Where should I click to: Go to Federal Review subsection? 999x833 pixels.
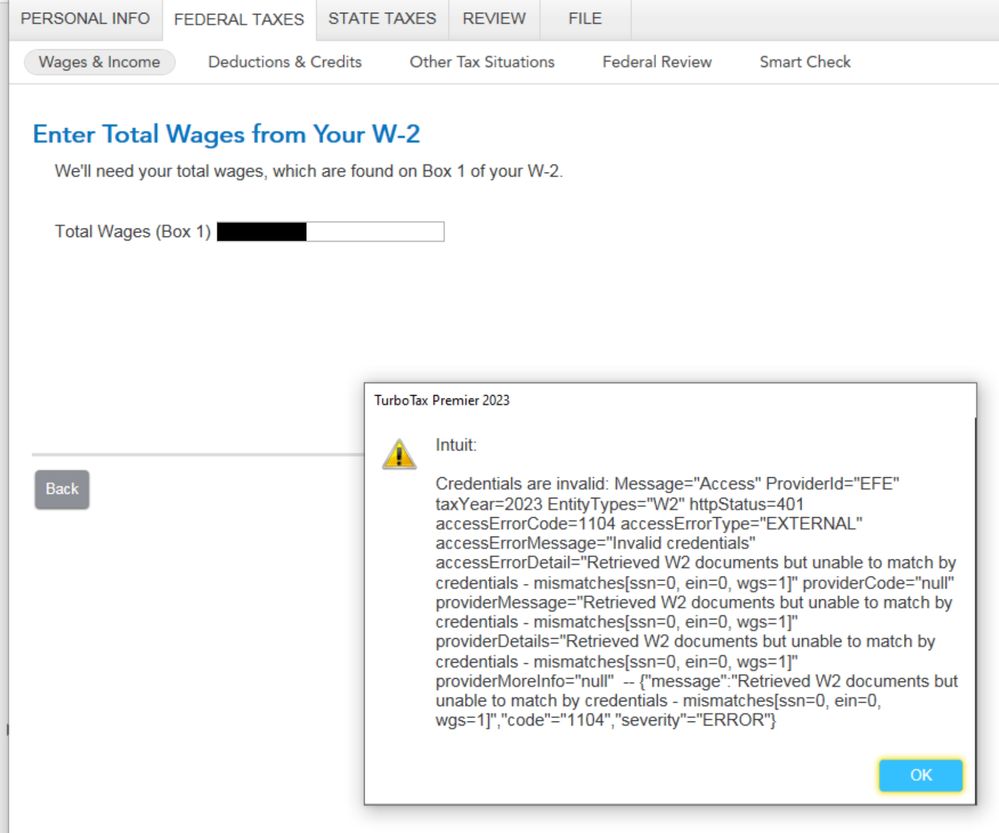(657, 62)
